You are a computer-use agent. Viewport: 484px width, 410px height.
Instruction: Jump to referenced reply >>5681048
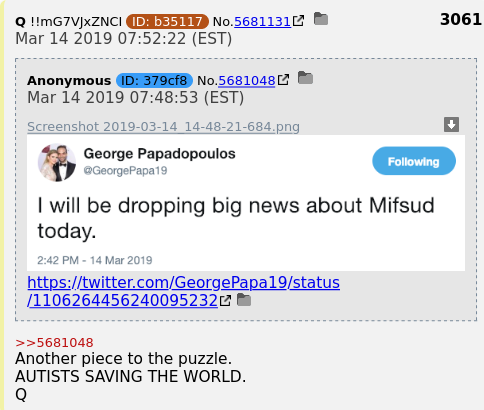pyautogui.click(x=54, y=343)
